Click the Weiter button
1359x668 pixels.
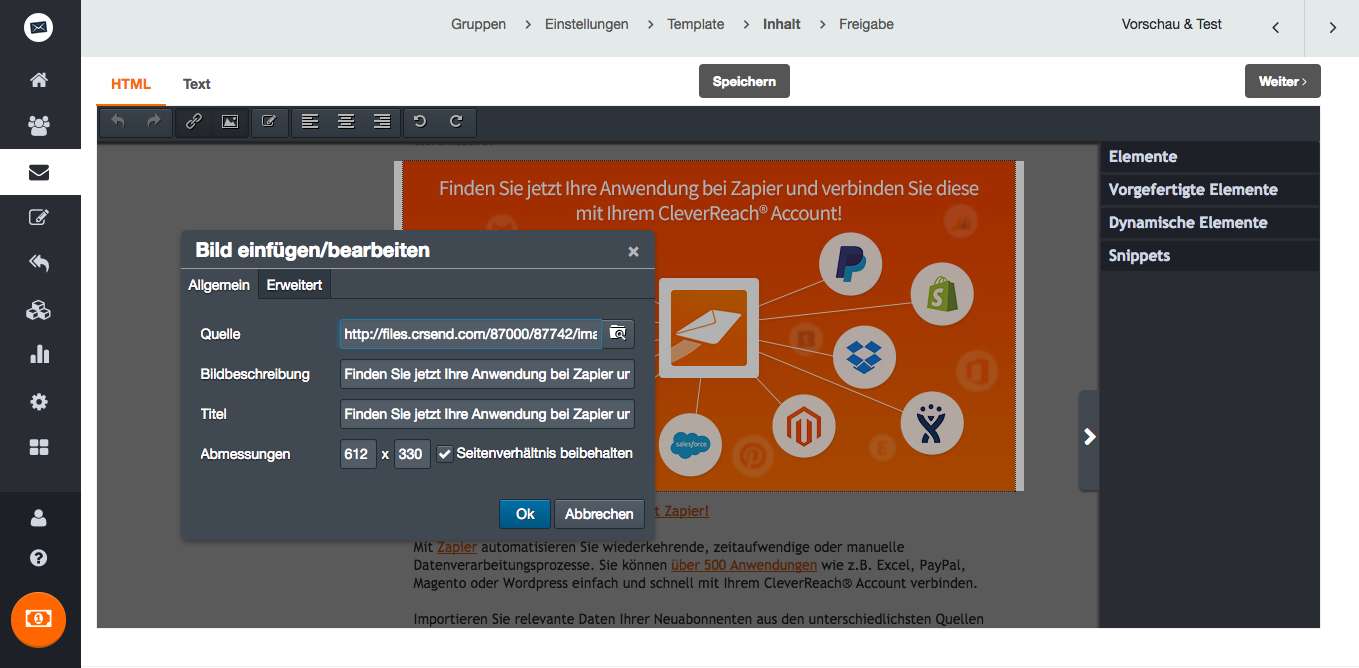click(x=1283, y=81)
